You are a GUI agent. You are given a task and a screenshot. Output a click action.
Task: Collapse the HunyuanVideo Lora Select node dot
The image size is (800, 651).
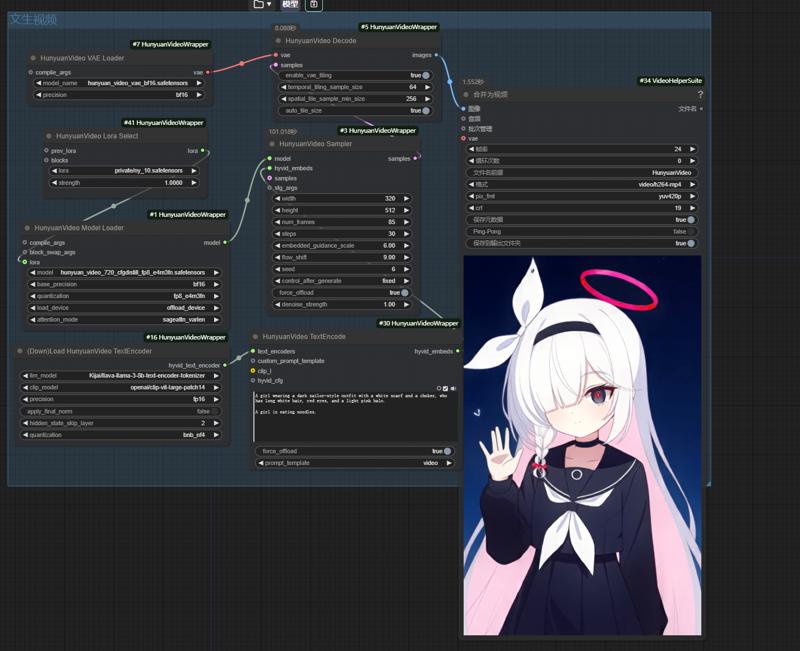[49, 136]
